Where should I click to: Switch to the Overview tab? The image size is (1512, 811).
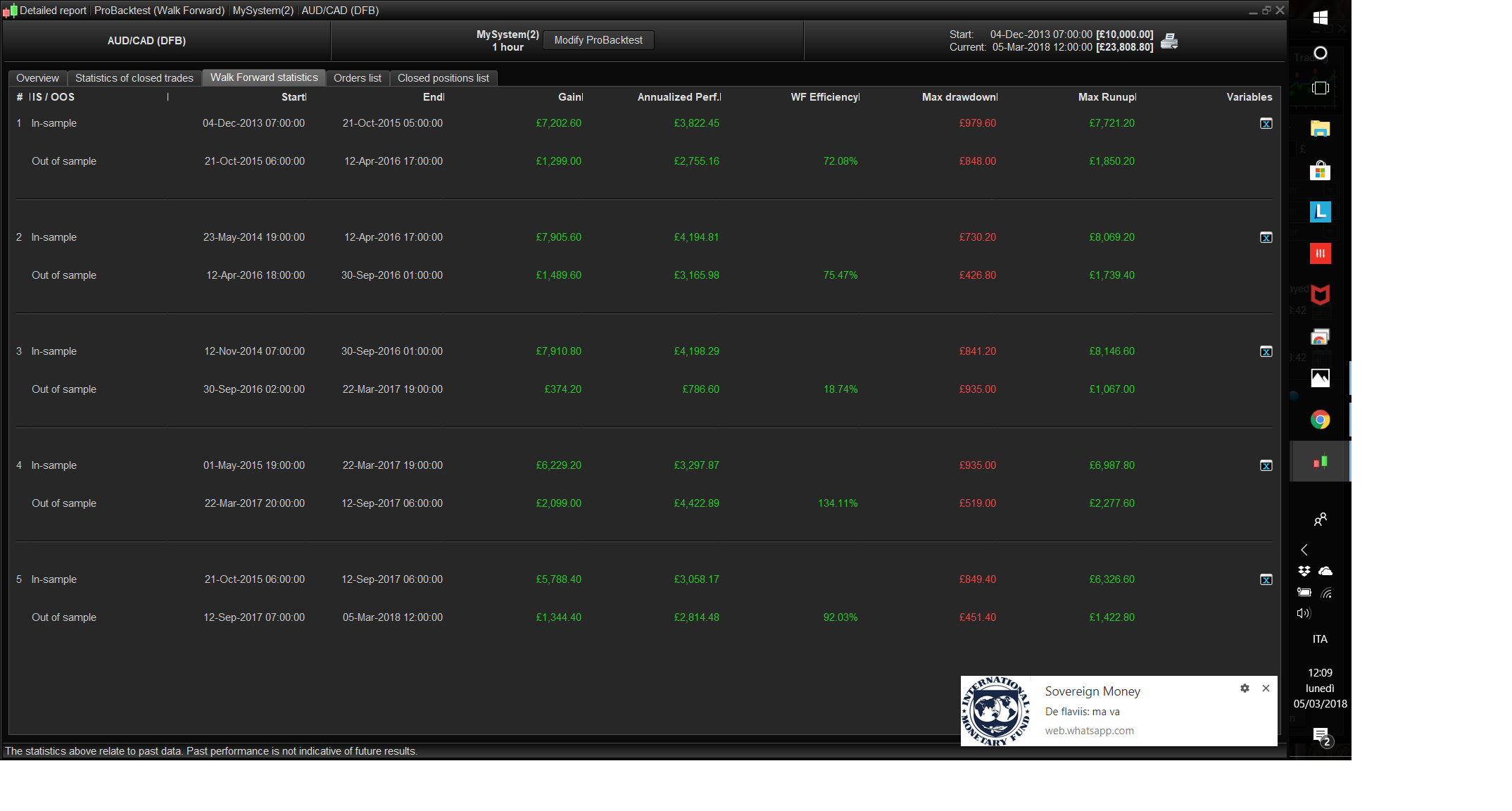pos(37,78)
